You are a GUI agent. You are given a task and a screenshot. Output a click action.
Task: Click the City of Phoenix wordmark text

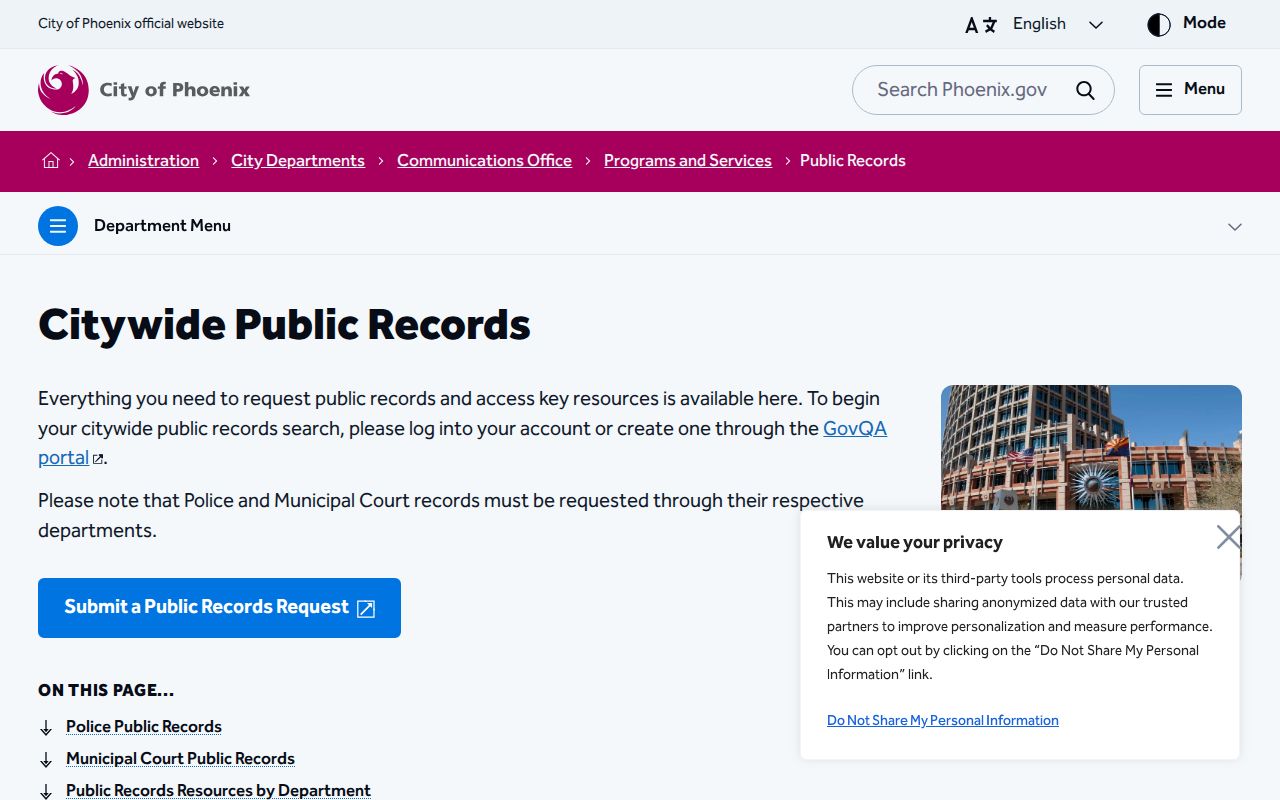pos(175,90)
